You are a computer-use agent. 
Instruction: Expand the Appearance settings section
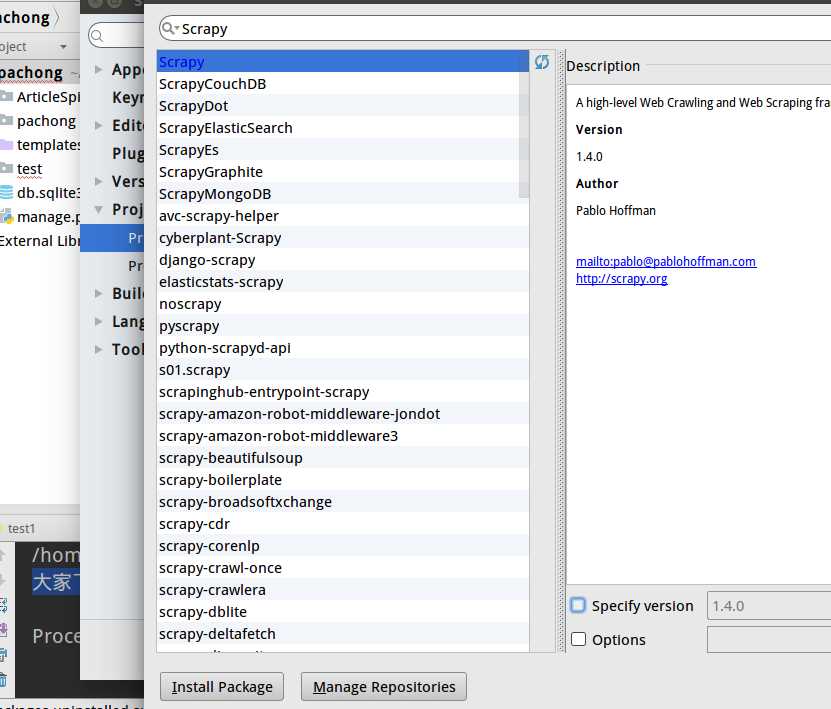point(98,69)
